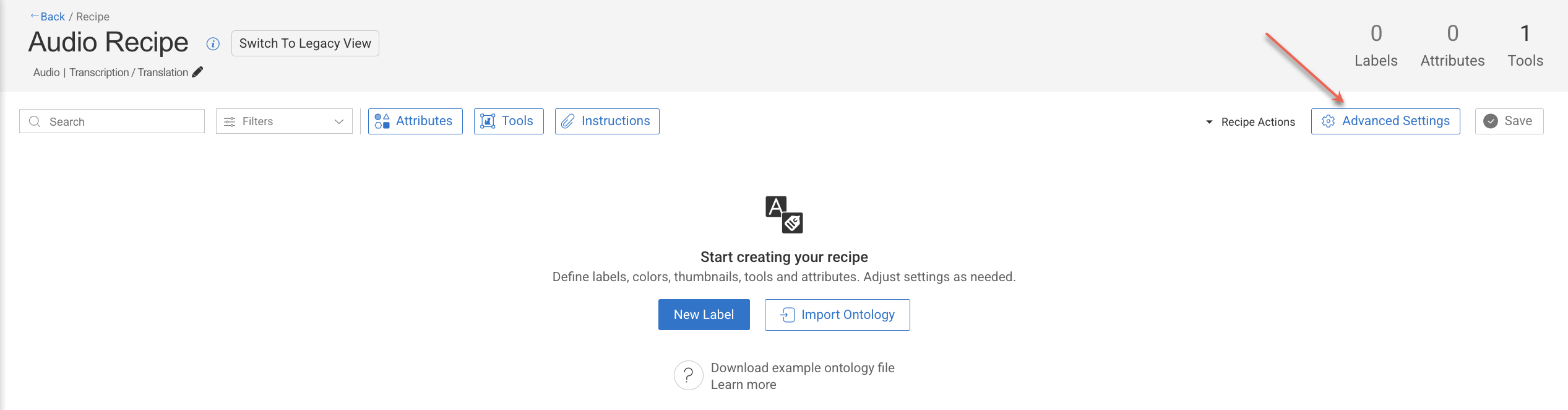
Task: Click the info icon beside Audio Recipe
Action: (213, 44)
